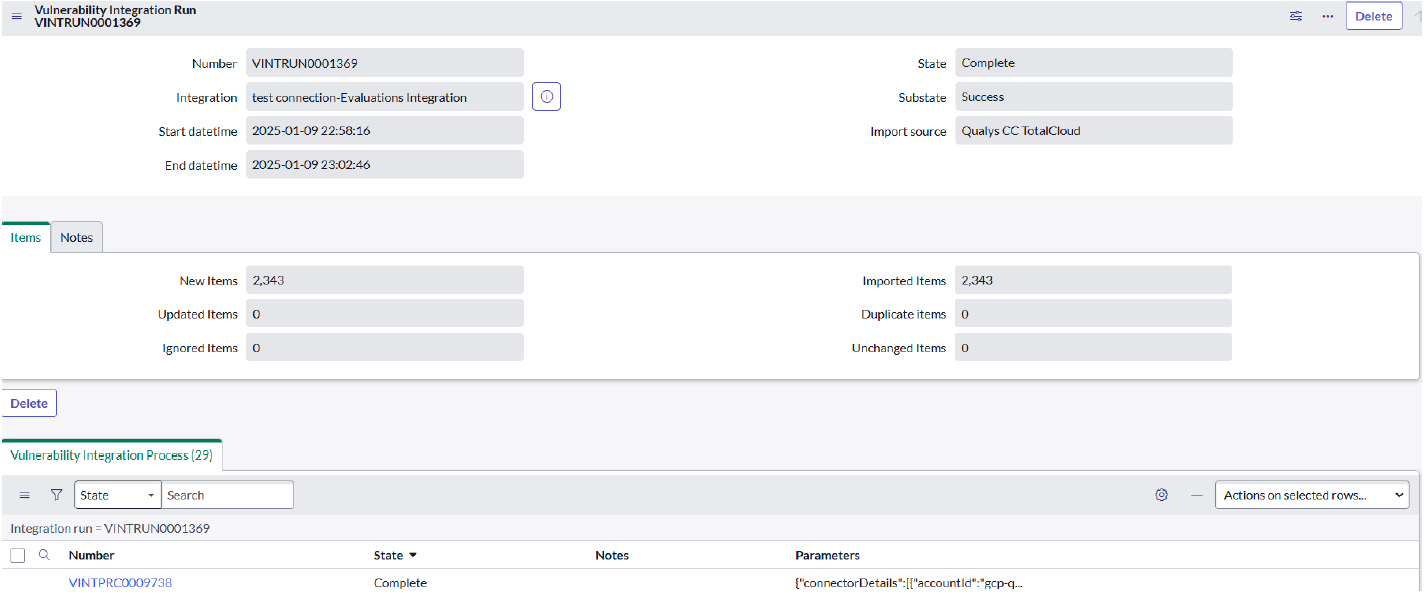
Task: Click the column search magnifier icon
Action: 44,555
